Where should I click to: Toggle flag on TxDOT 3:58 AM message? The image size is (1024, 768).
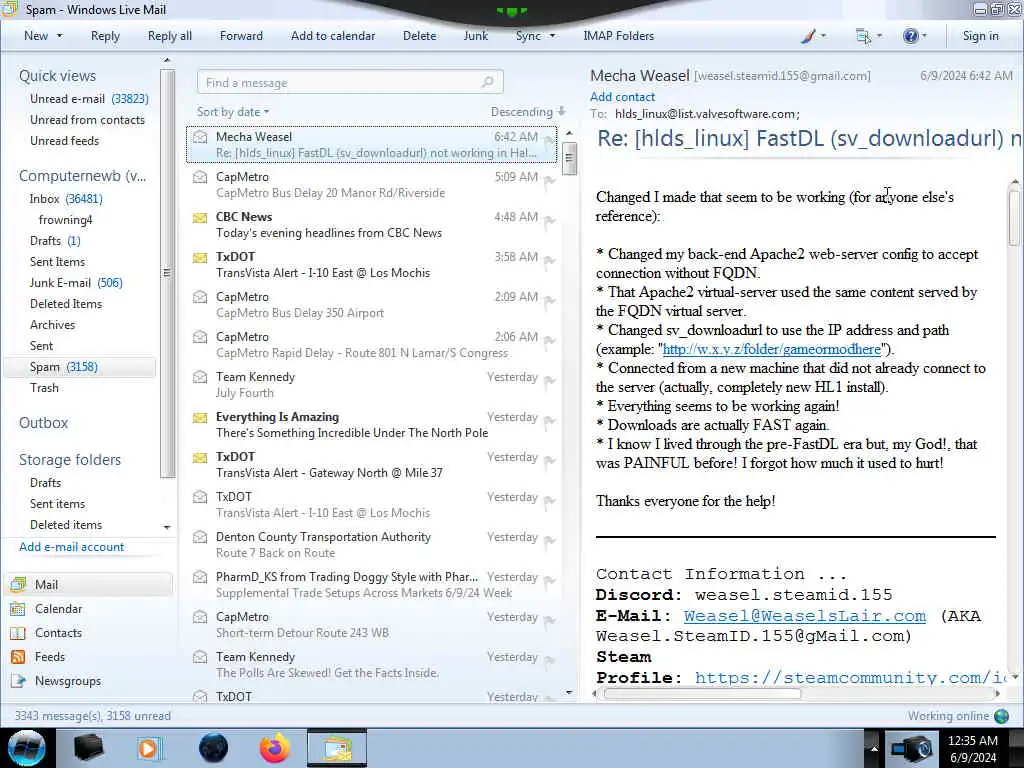[x=550, y=261]
